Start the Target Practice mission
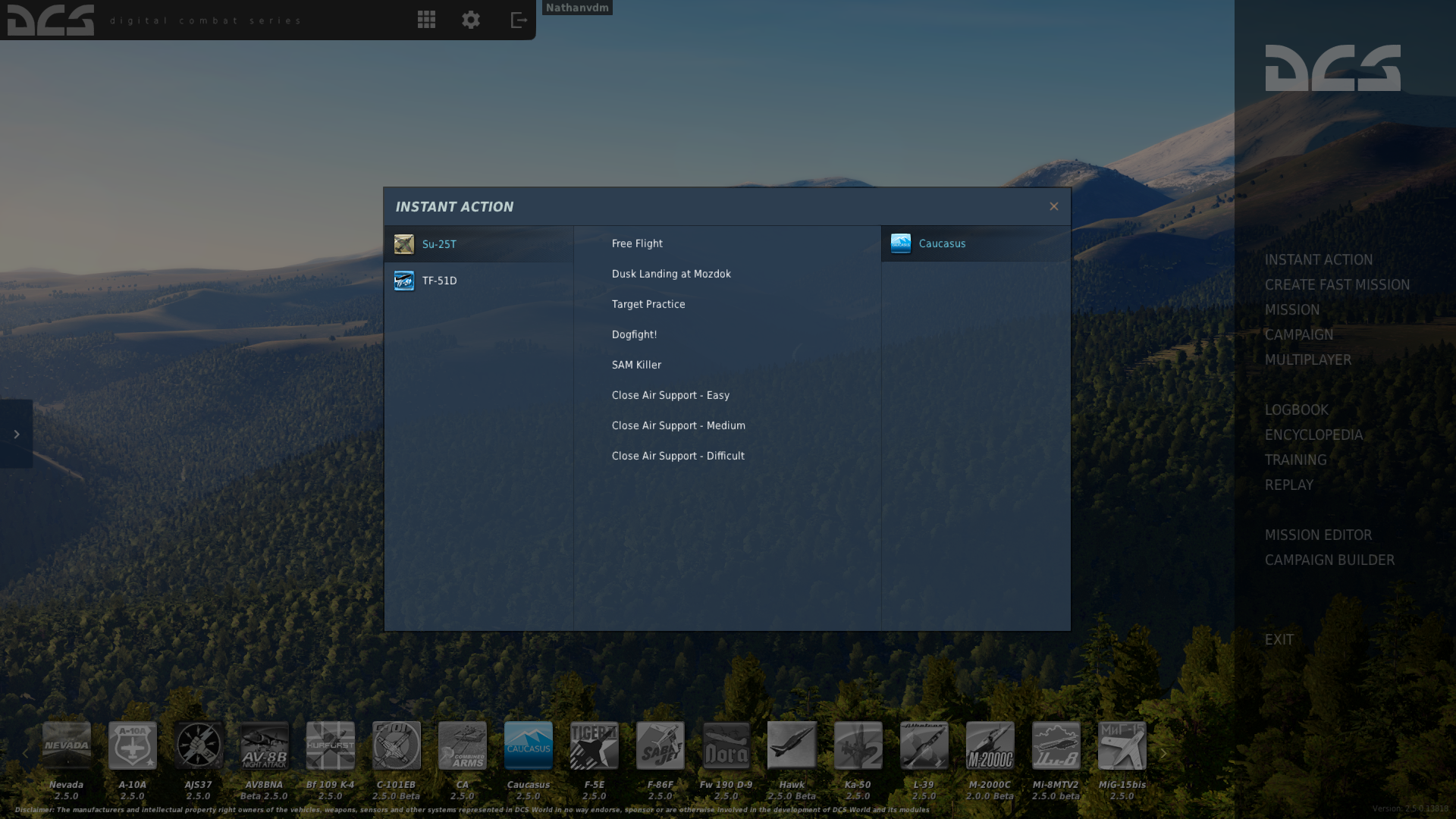 (648, 304)
